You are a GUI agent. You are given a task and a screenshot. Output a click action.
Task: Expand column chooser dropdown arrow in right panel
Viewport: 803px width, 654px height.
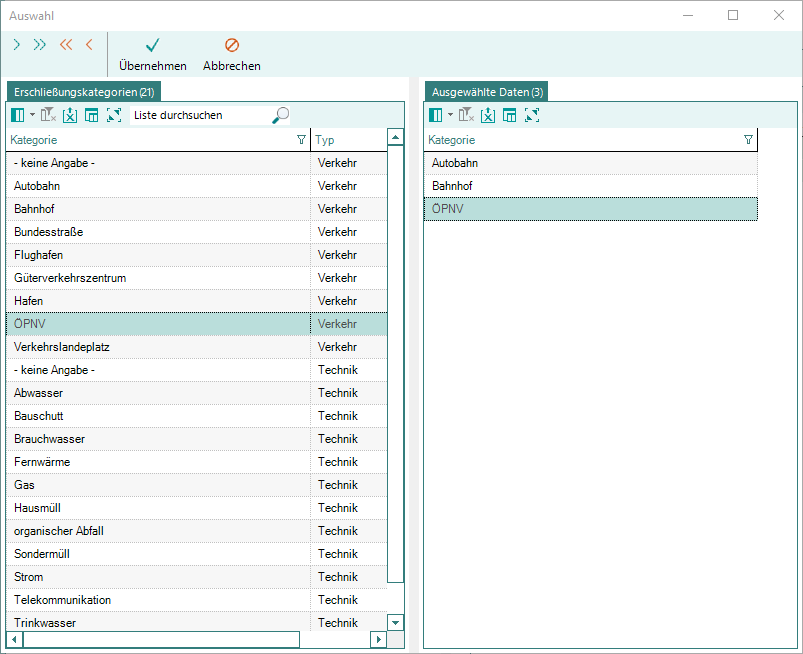tap(450, 115)
